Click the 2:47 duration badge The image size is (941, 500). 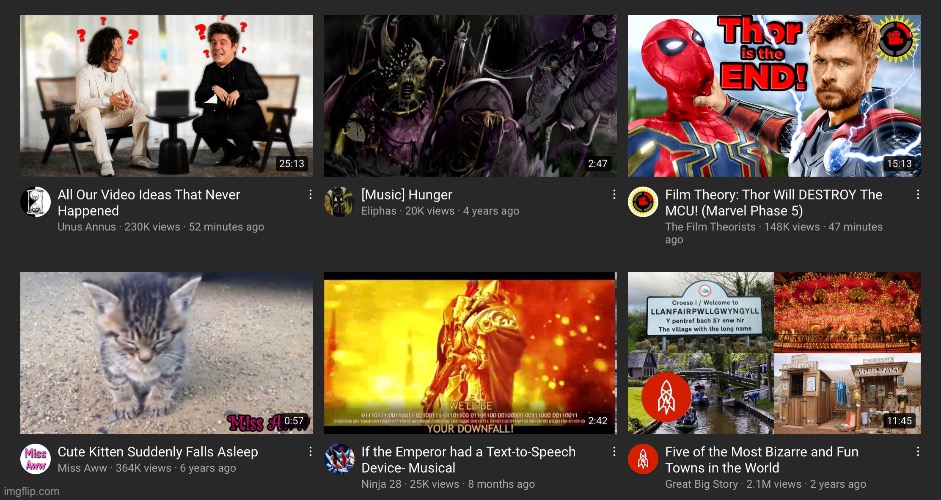tap(598, 163)
